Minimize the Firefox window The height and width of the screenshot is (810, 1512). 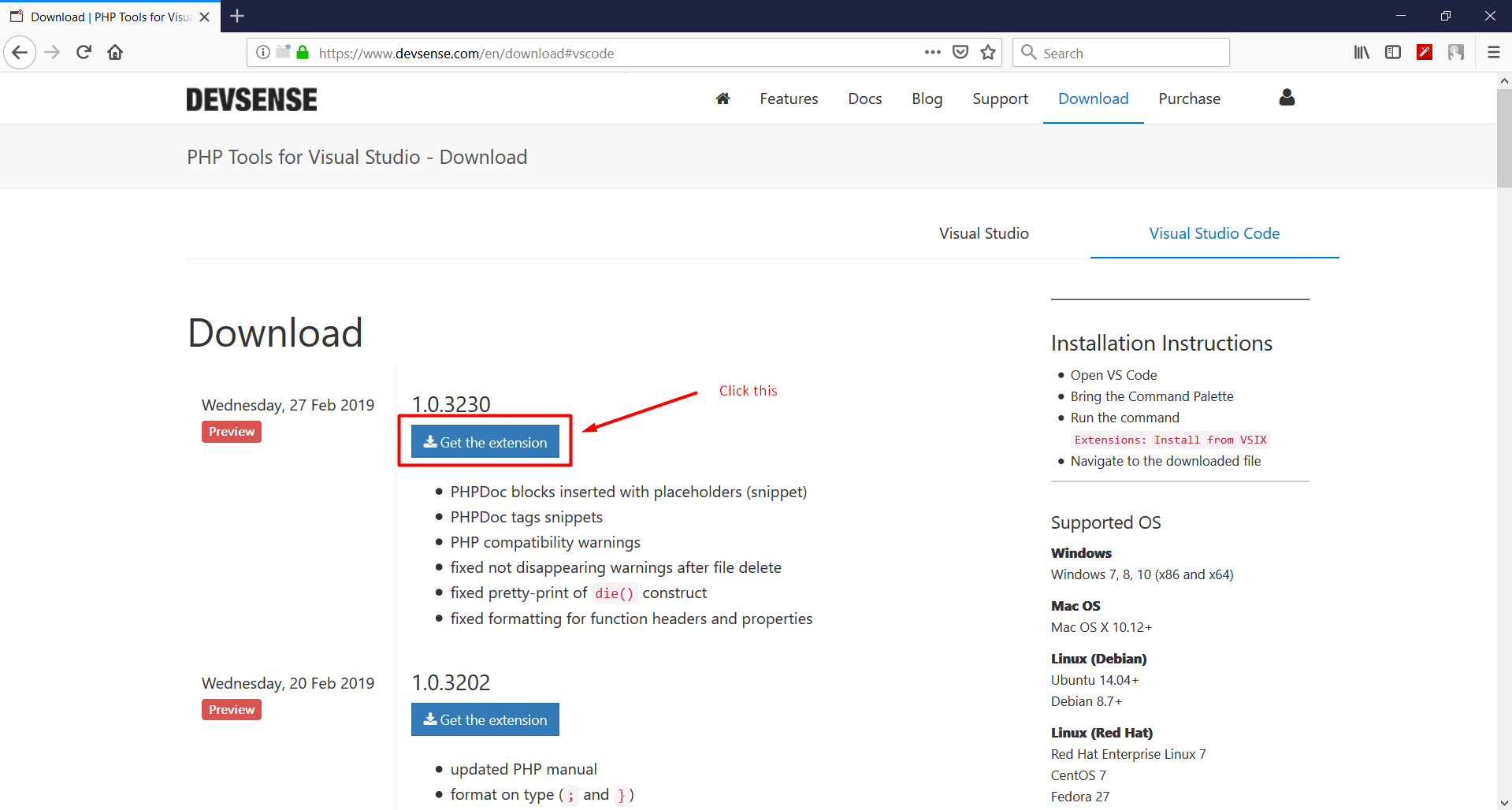click(x=1400, y=16)
